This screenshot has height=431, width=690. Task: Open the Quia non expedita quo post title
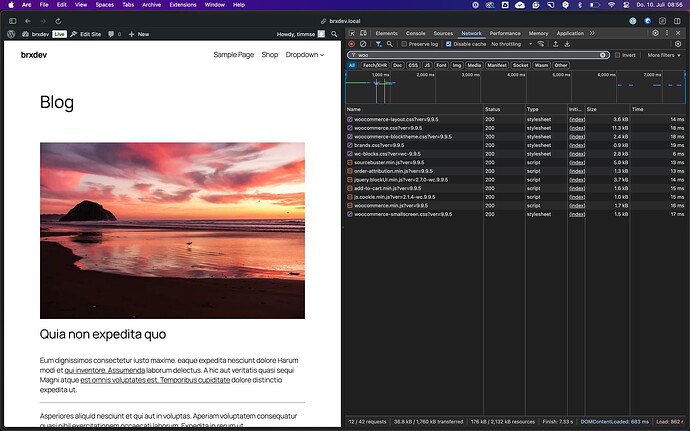point(103,334)
